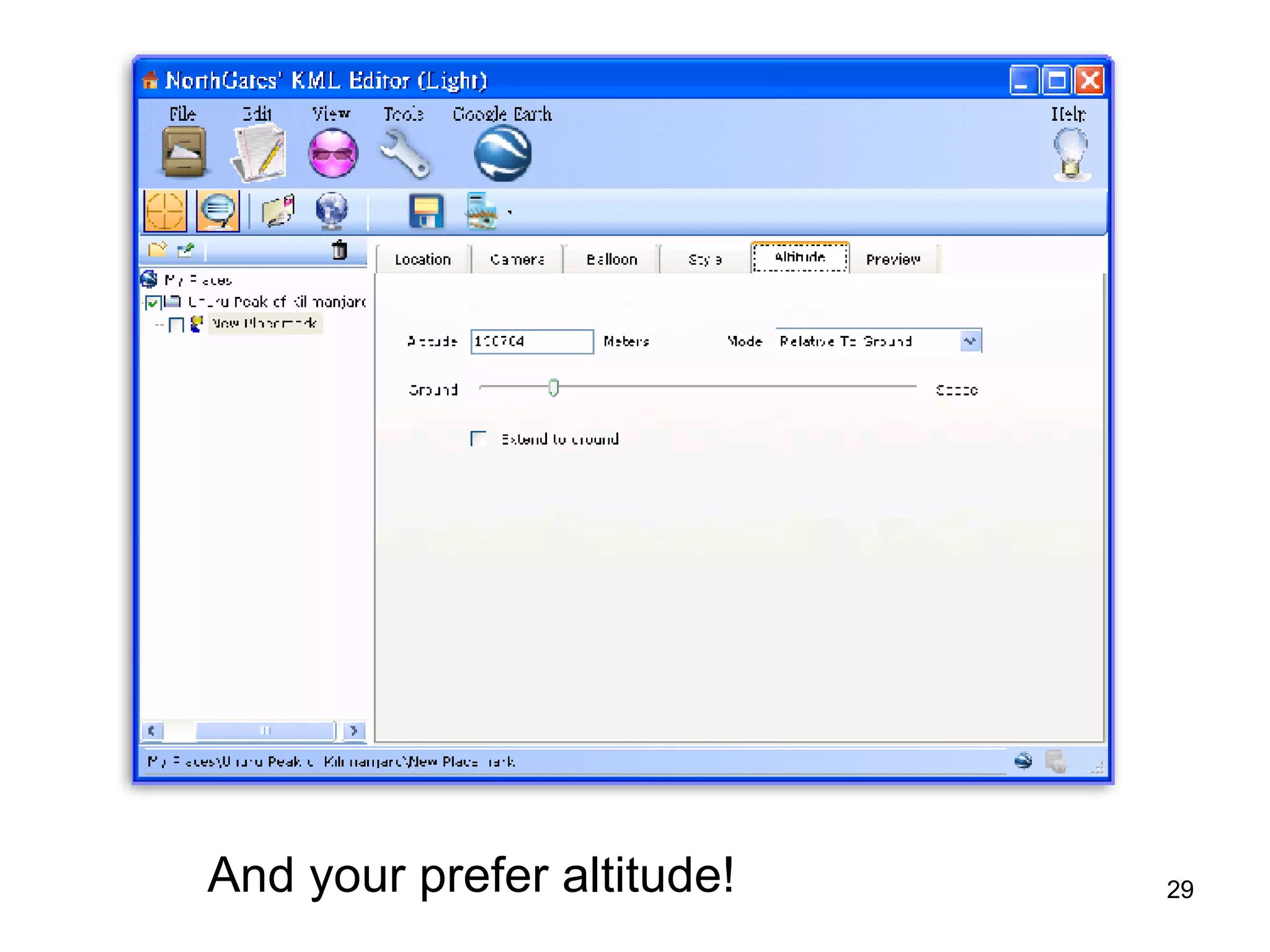Screen dimensions: 1270x952
Task: Toggle the New Placemark checkbox
Action: pos(177,325)
